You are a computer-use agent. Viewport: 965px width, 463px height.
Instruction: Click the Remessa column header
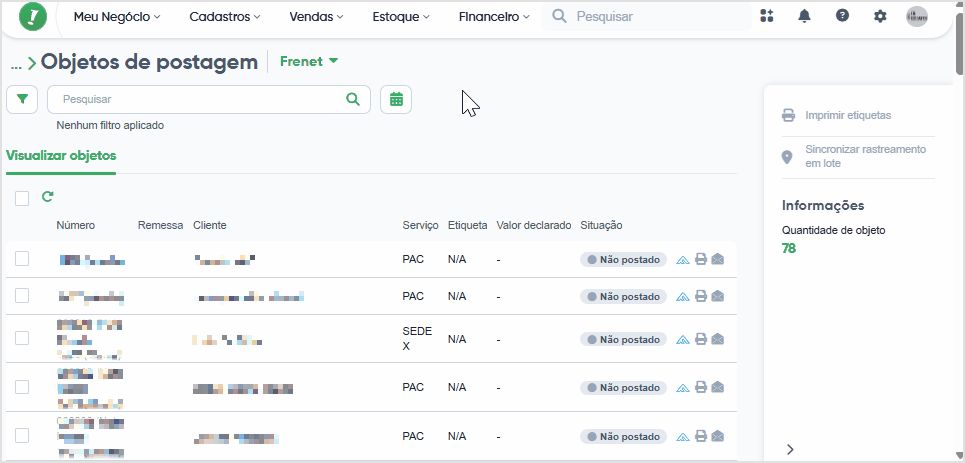[161, 225]
